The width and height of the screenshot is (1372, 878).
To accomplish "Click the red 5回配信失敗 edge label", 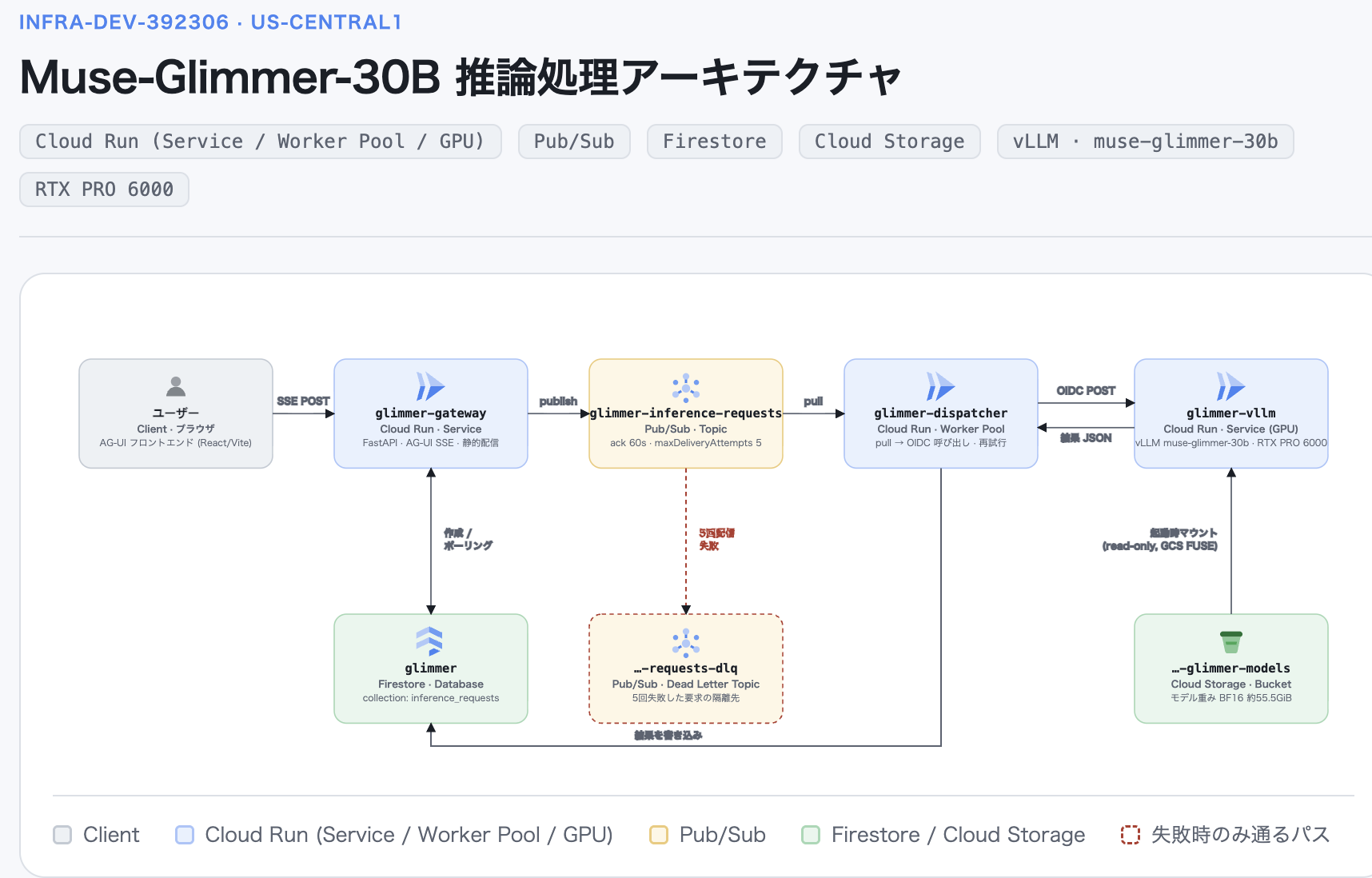I will [716, 539].
